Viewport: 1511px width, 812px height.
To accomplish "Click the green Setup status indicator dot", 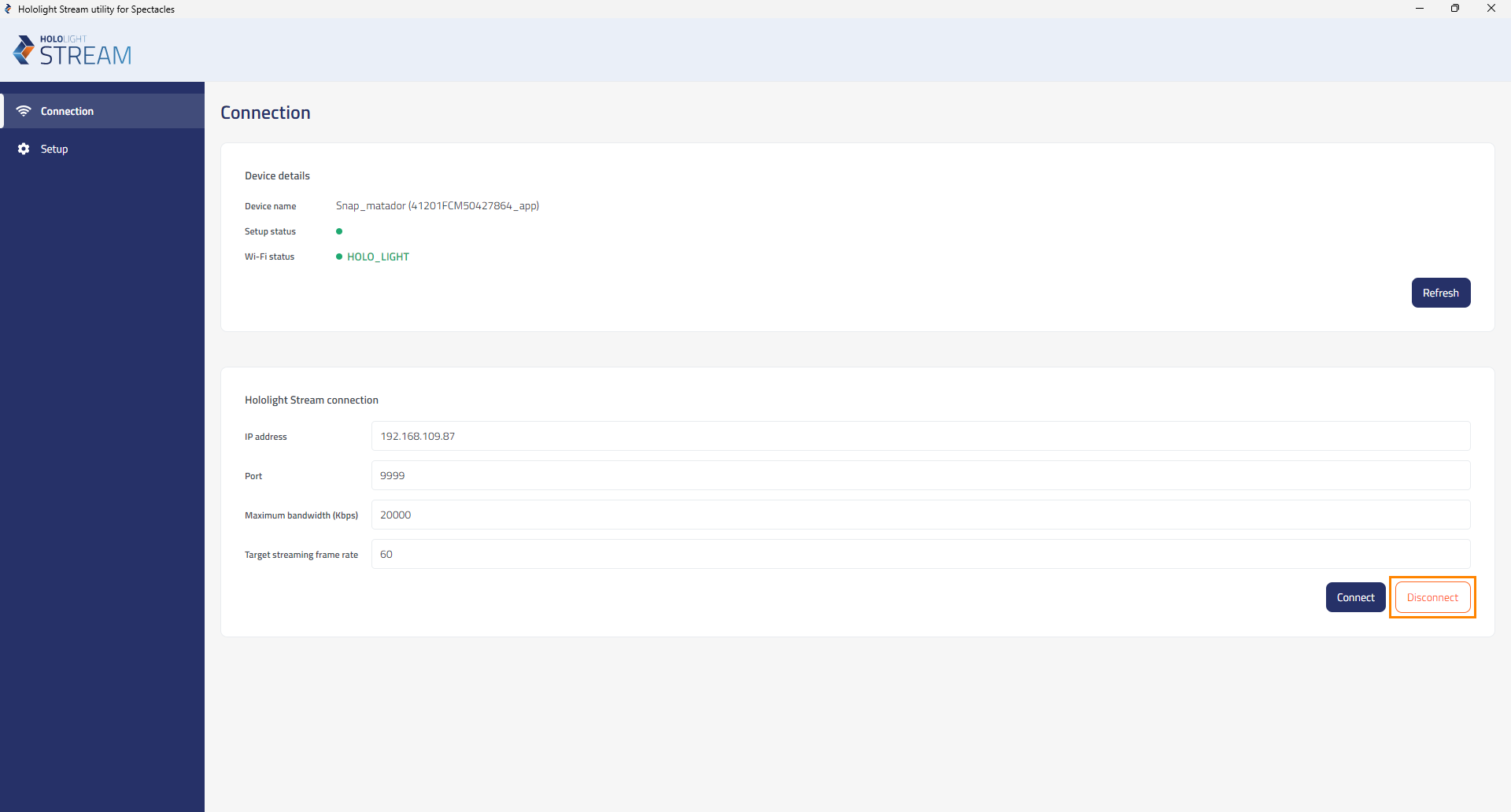I will coord(339,231).
